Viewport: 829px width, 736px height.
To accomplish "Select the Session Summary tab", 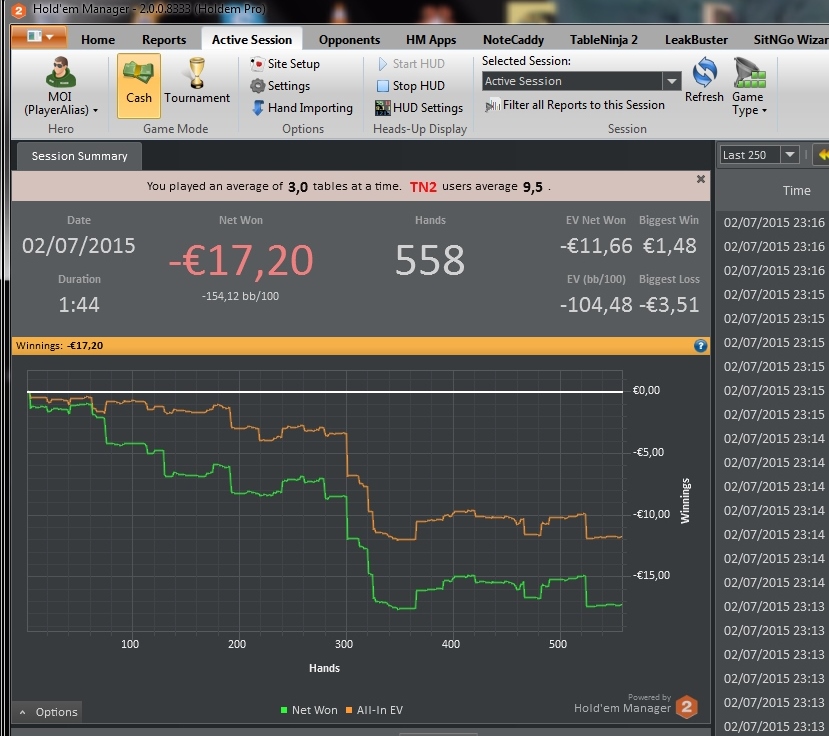I will click(x=79, y=157).
